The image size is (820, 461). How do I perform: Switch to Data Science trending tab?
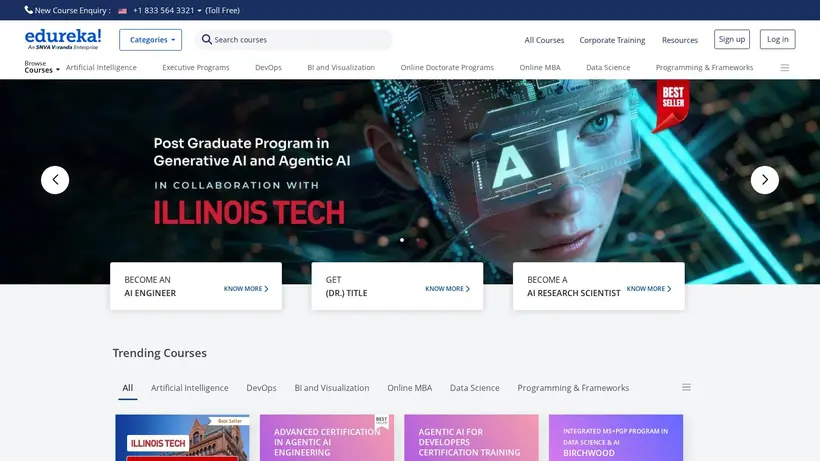tap(474, 388)
